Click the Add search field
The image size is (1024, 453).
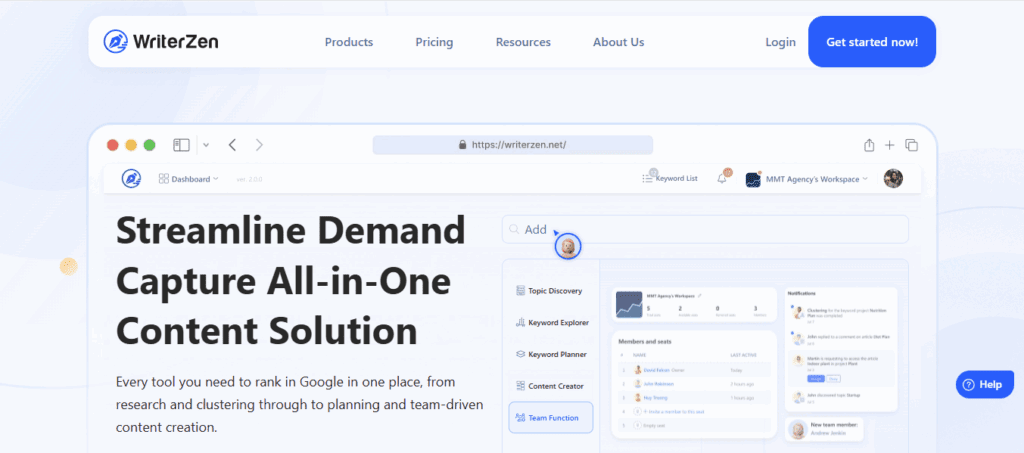pyautogui.click(x=705, y=229)
